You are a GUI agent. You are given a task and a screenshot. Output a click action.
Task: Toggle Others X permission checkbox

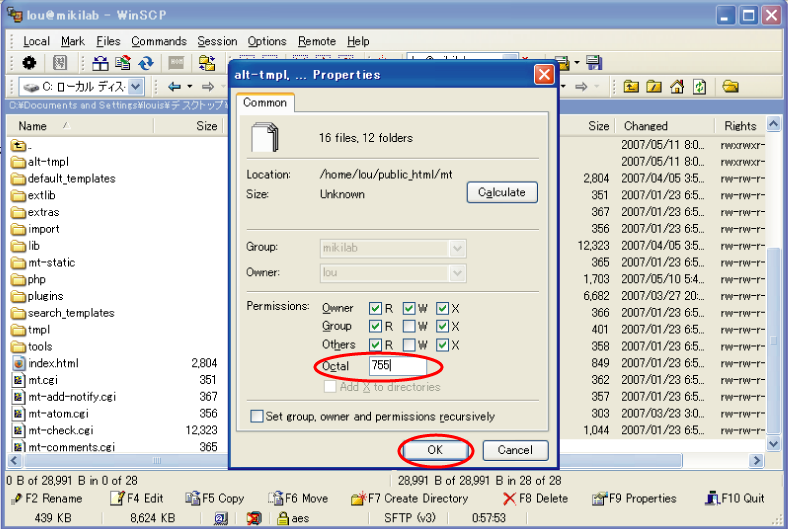(x=442, y=345)
